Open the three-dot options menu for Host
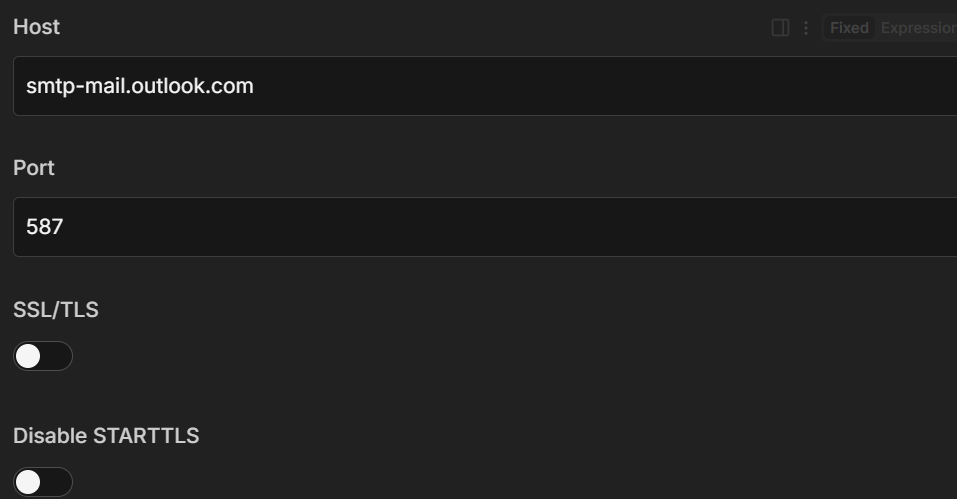 pyautogui.click(x=806, y=28)
